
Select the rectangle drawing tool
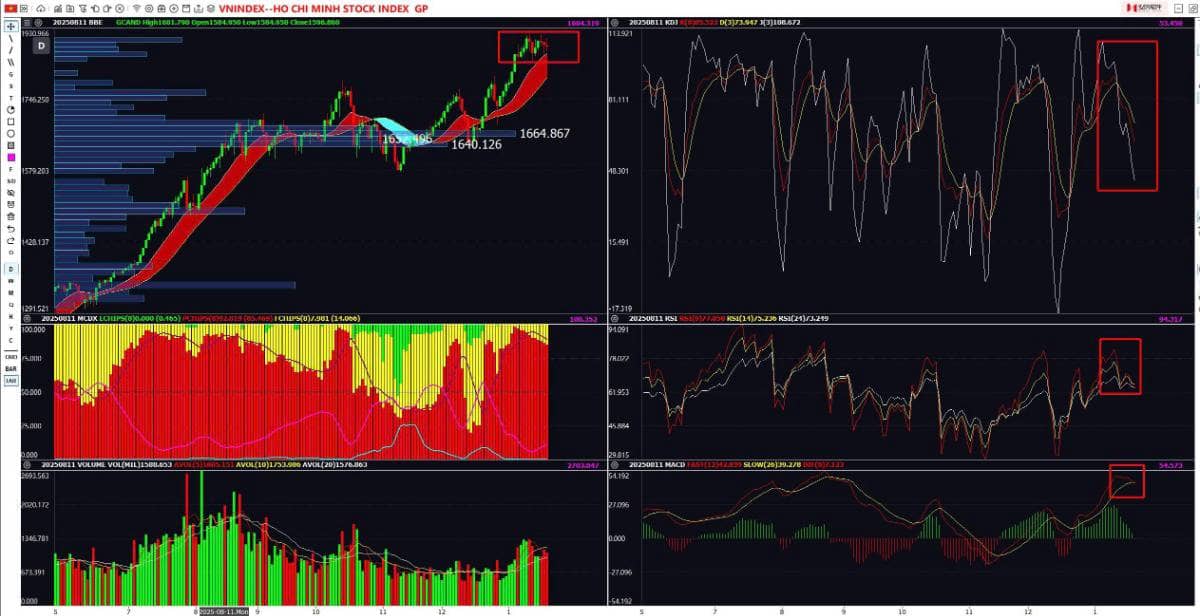tap(10, 123)
